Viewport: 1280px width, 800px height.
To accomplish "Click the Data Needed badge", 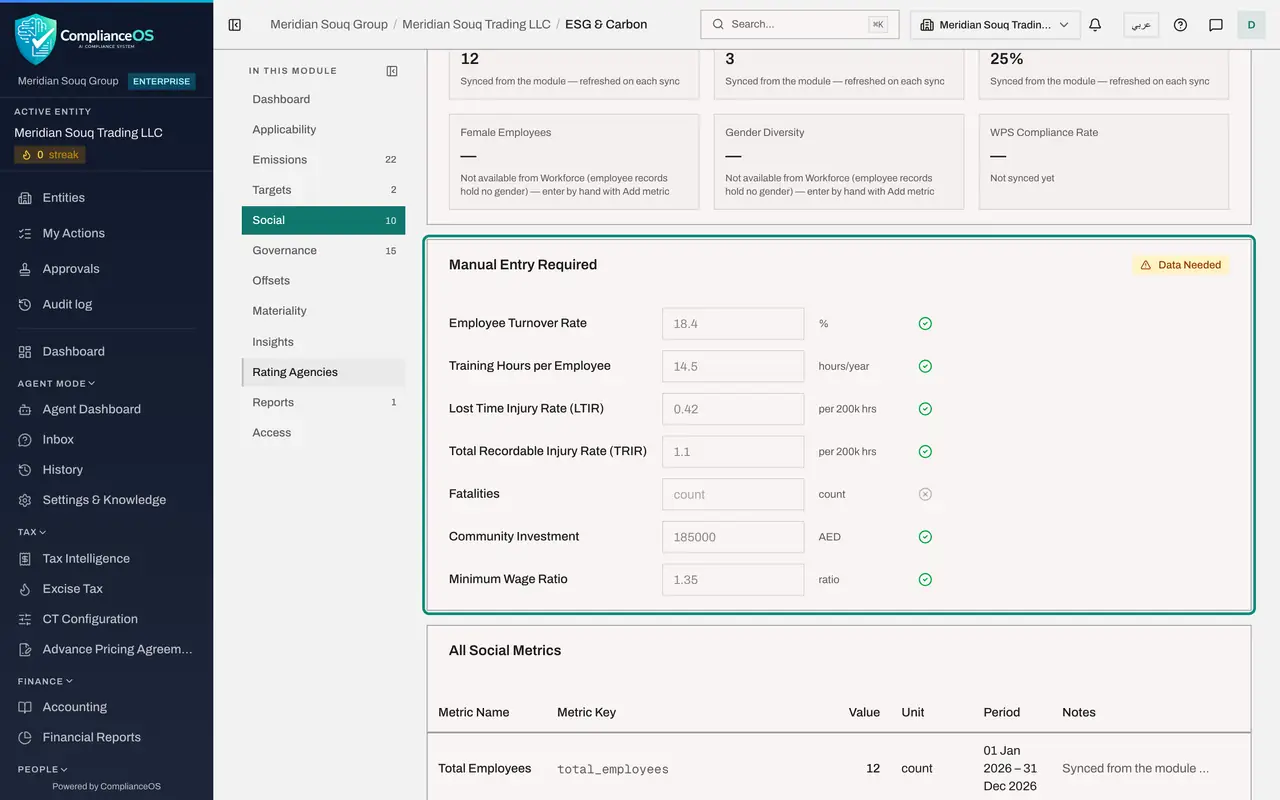I will pos(1181,265).
